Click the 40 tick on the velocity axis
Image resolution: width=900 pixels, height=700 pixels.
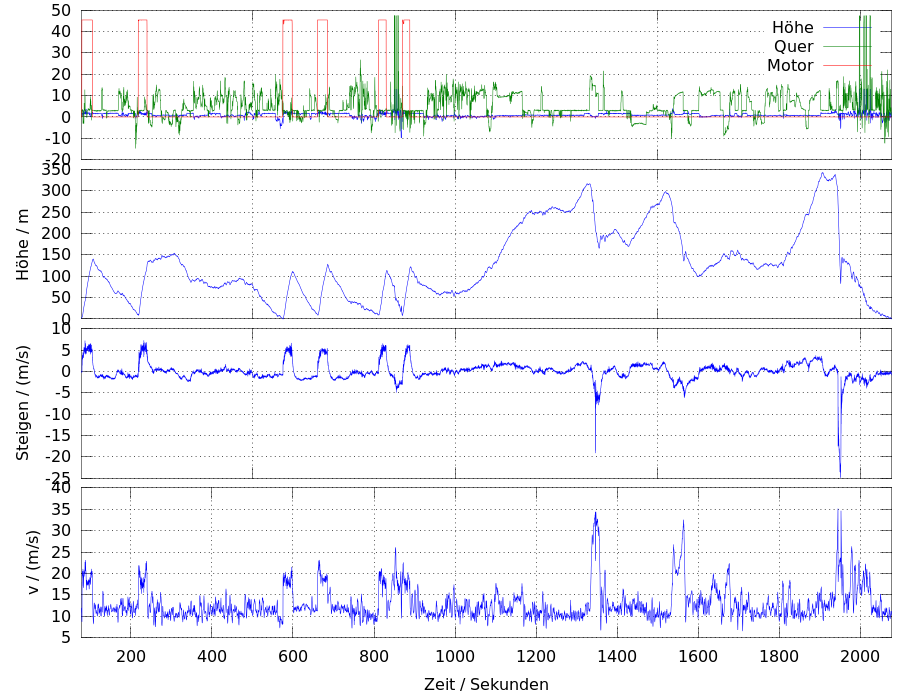61,488
